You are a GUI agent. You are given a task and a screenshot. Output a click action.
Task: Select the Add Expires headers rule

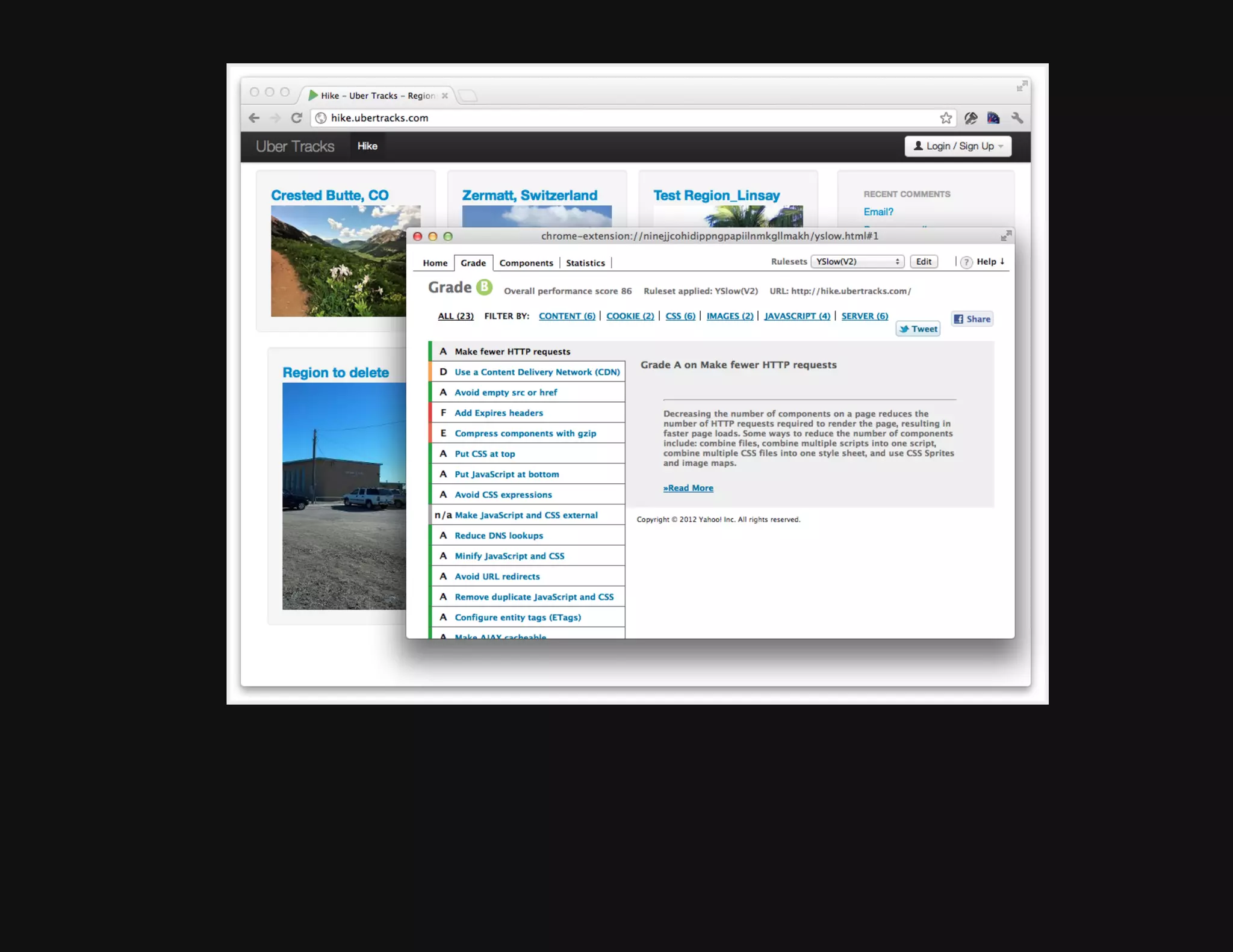point(498,413)
